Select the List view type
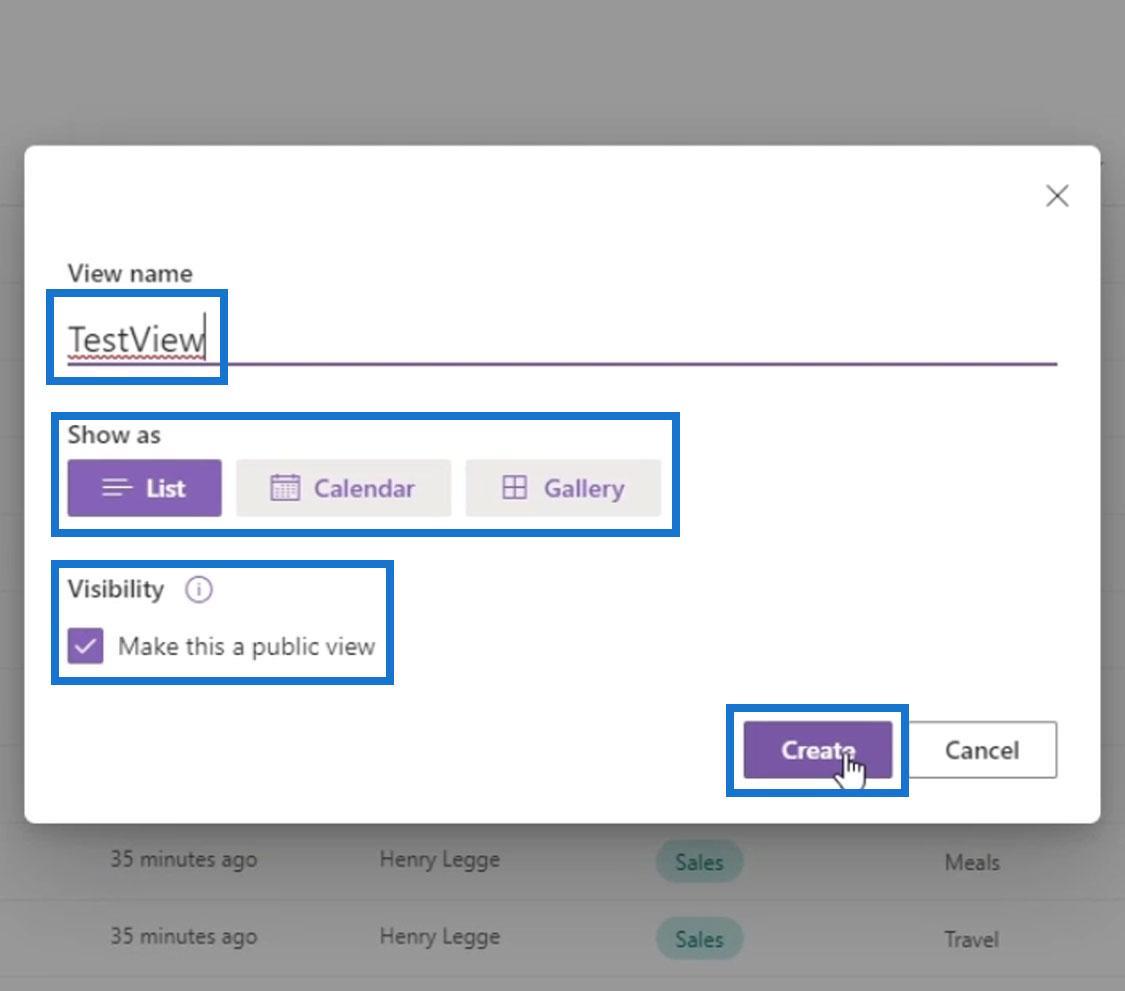The height and width of the screenshot is (991, 1125). [x=144, y=488]
